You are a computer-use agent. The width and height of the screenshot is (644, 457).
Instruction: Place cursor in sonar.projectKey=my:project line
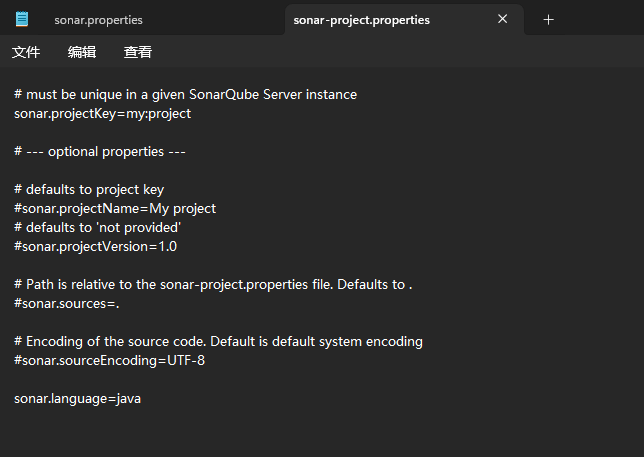tap(103, 113)
